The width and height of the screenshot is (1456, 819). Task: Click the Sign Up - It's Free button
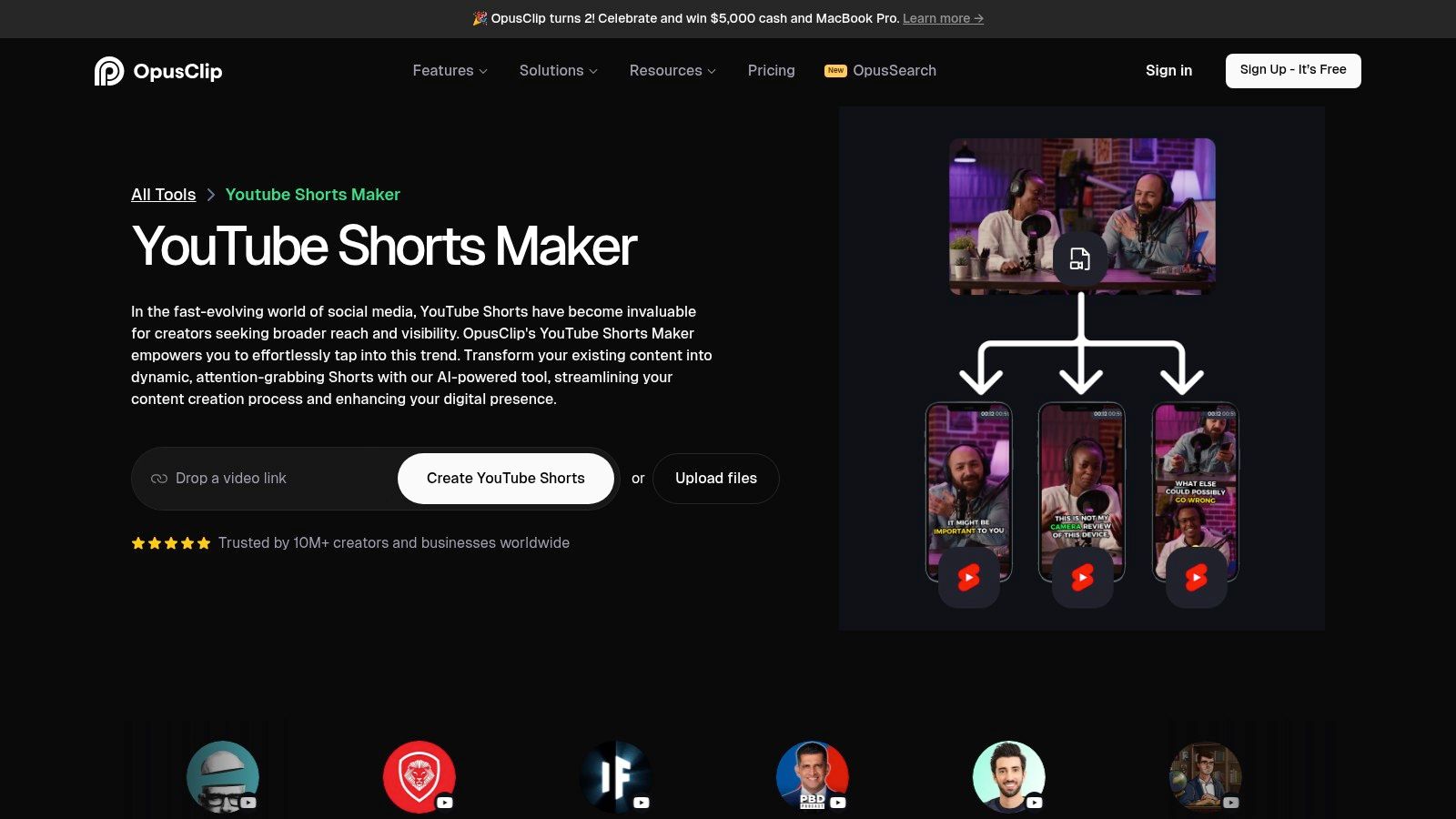[x=1293, y=70]
